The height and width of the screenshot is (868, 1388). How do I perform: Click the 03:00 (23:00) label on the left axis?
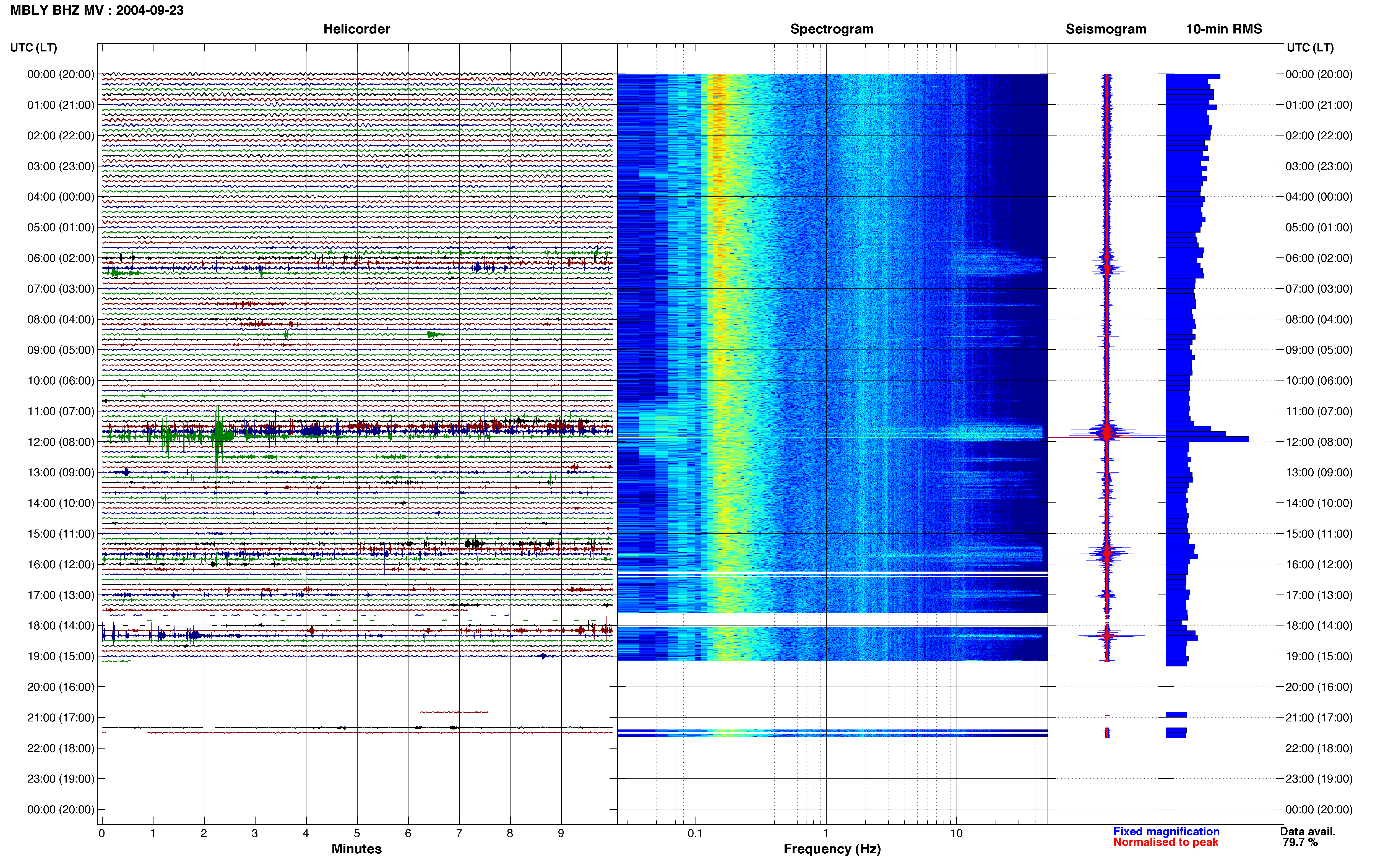tap(61, 166)
